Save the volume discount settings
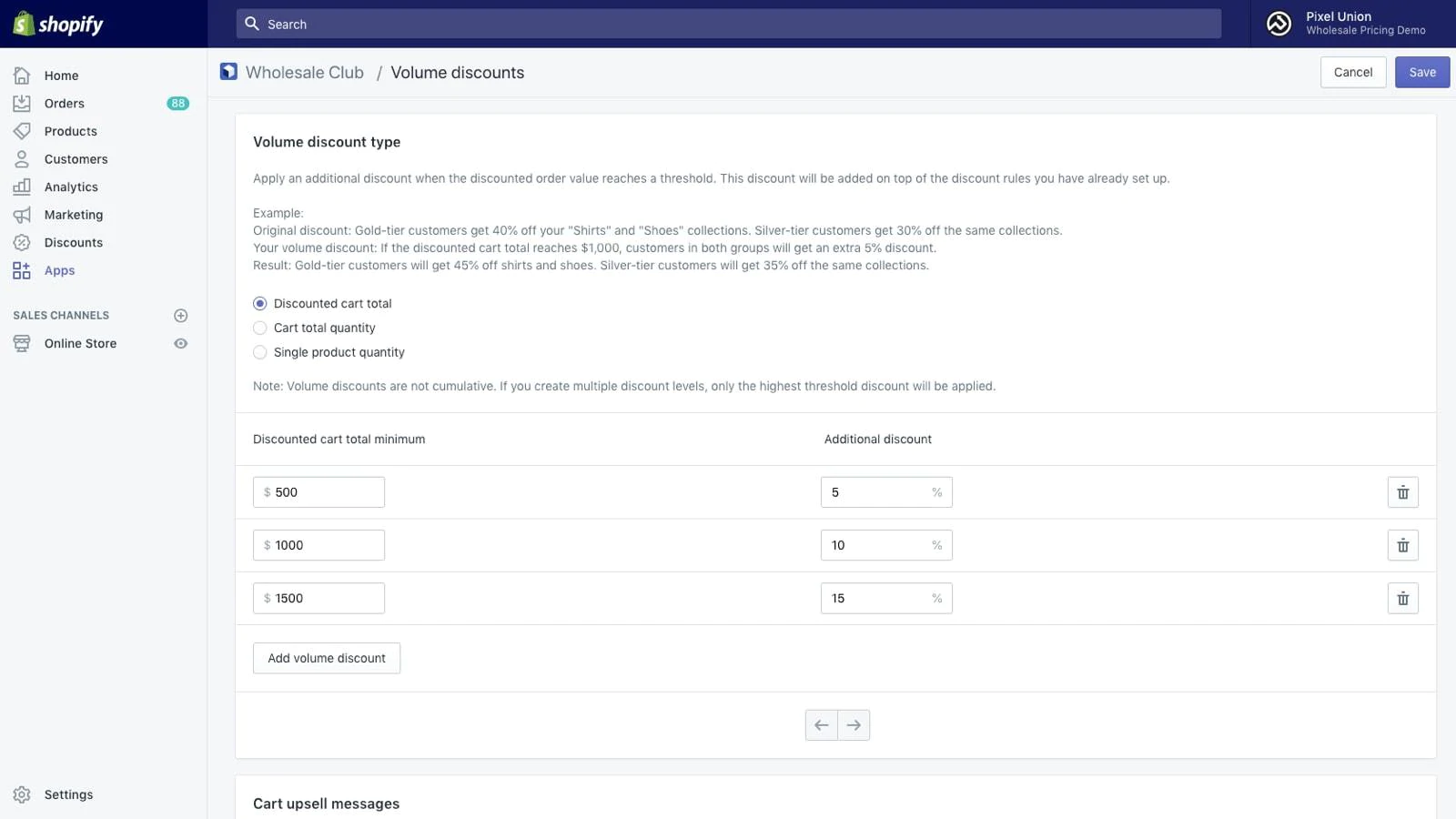Viewport: 1456px width, 819px height. [1421, 73]
